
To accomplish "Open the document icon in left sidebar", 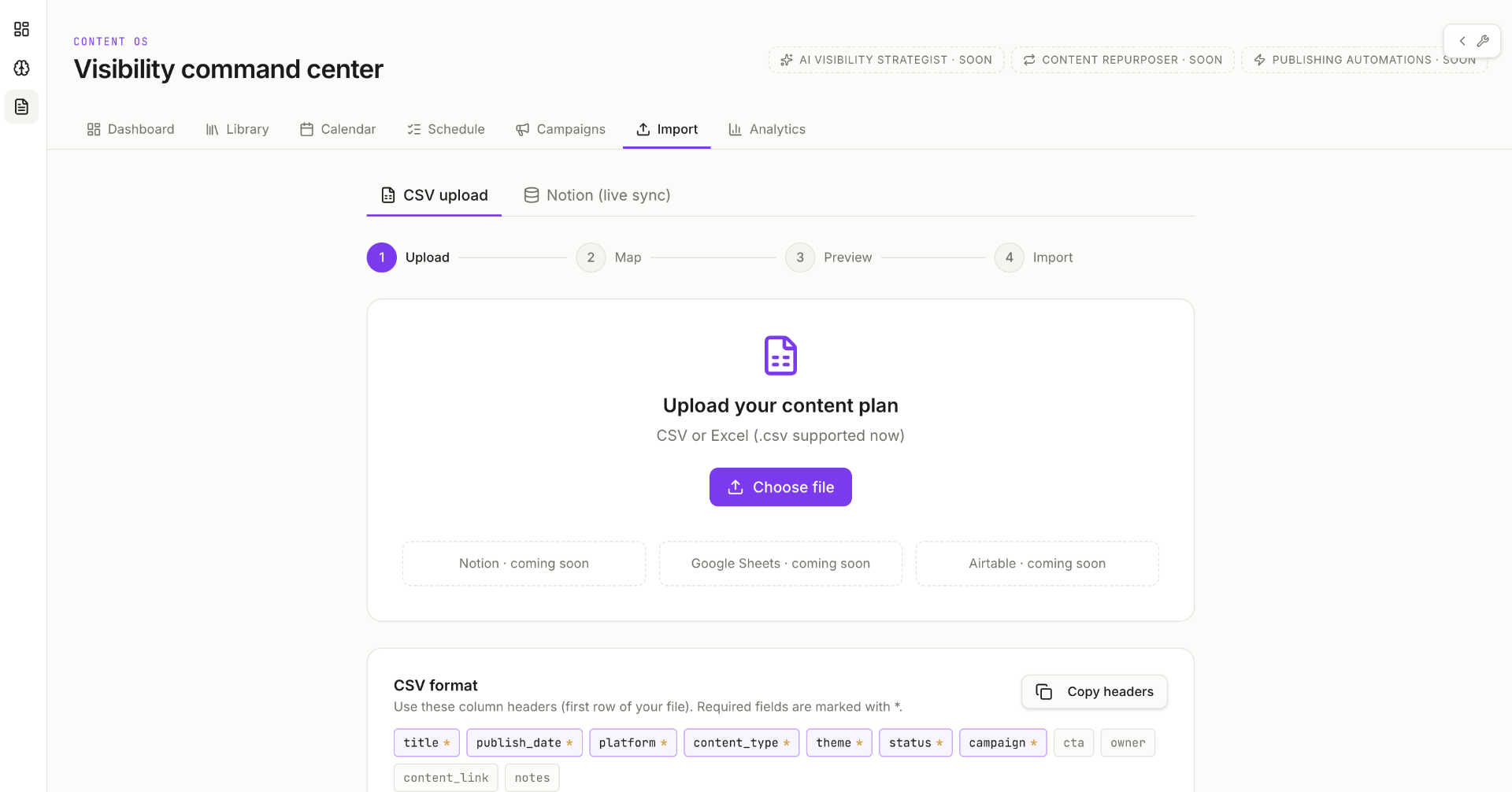I will (21, 106).
